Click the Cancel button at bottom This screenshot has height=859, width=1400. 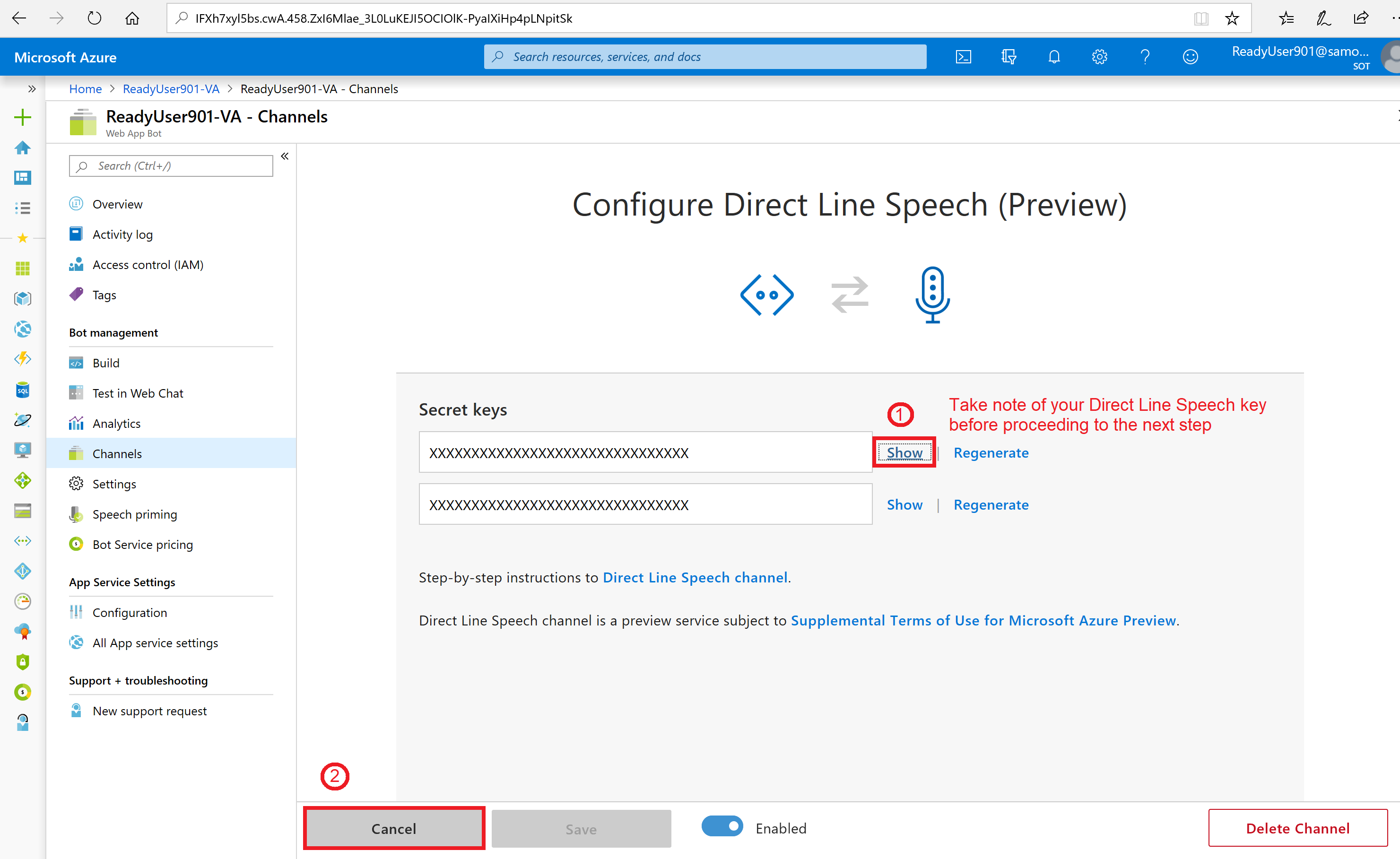click(393, 828)
